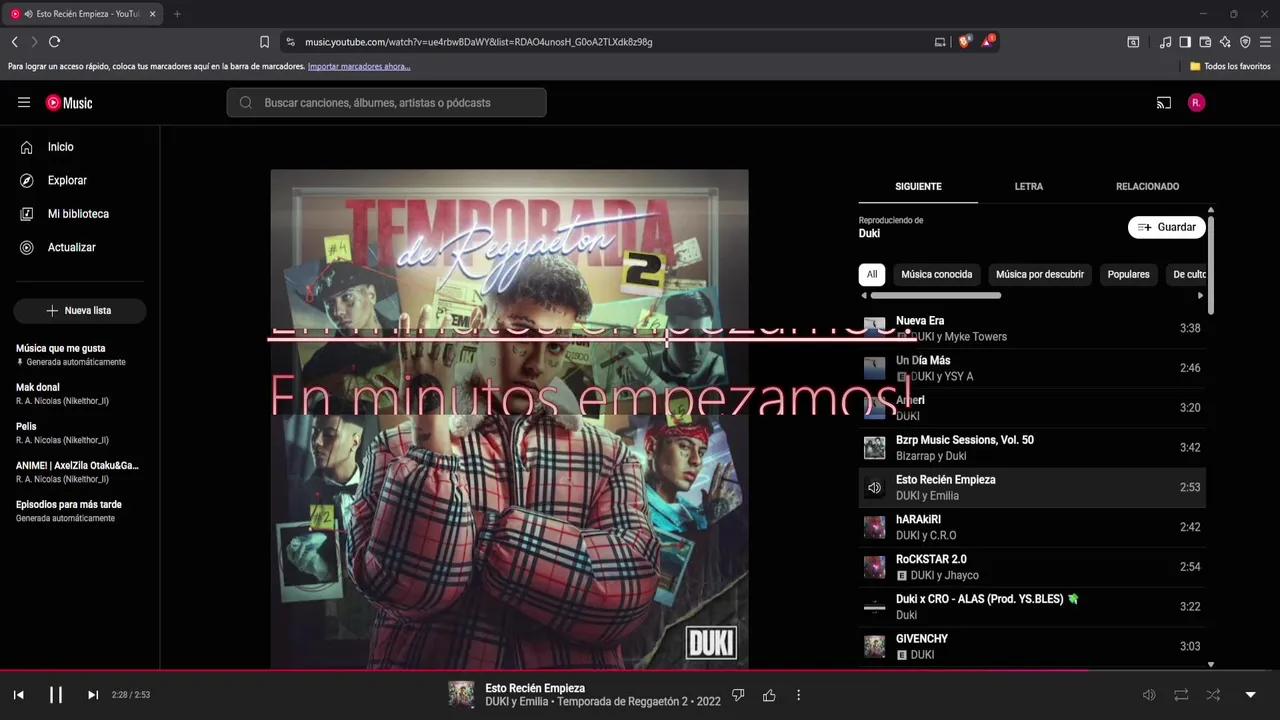Like the current song
Image resolution: width=1280 pixels, height=720 pixels.
click(x=769, y=695)
